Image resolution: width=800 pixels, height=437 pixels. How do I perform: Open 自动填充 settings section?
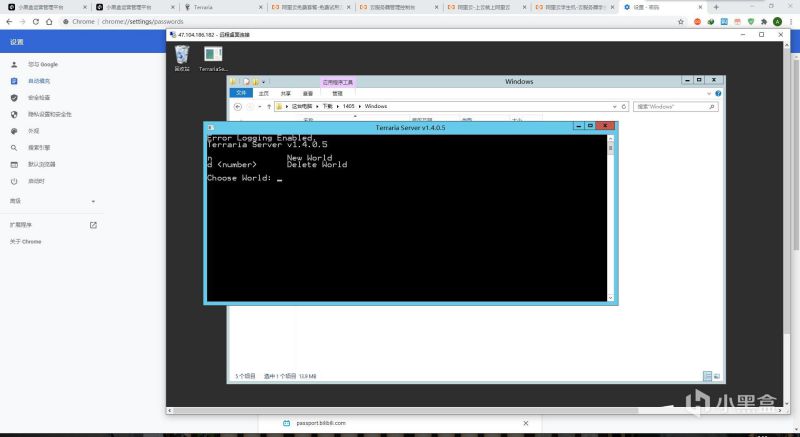(x=39, y=81)
